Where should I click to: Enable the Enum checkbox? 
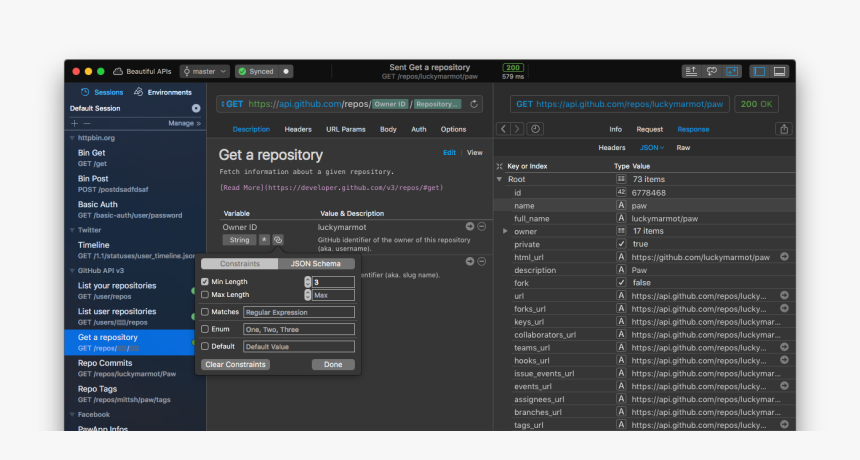tap(205, 330)
